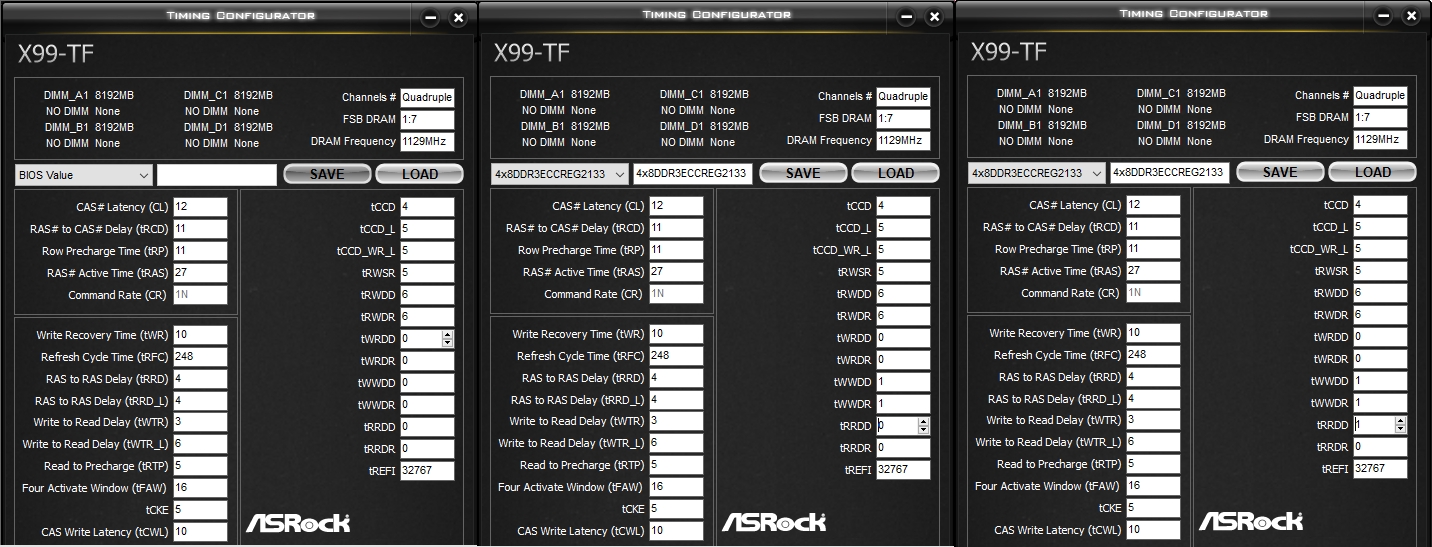This screenshot has height=547, width=1432.
Task: Click the FSB DRAM ratio field in left window
Action: tap(427, 120)
